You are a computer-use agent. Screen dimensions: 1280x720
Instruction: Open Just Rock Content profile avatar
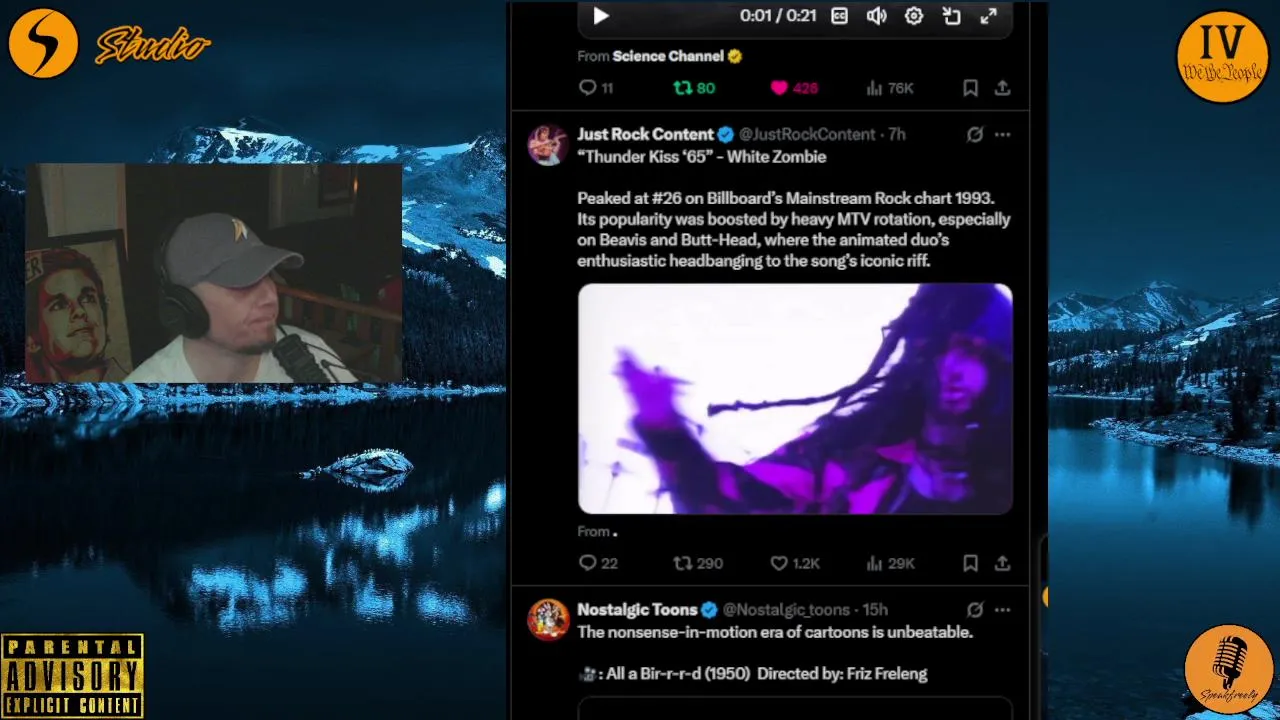pos(547,145)
